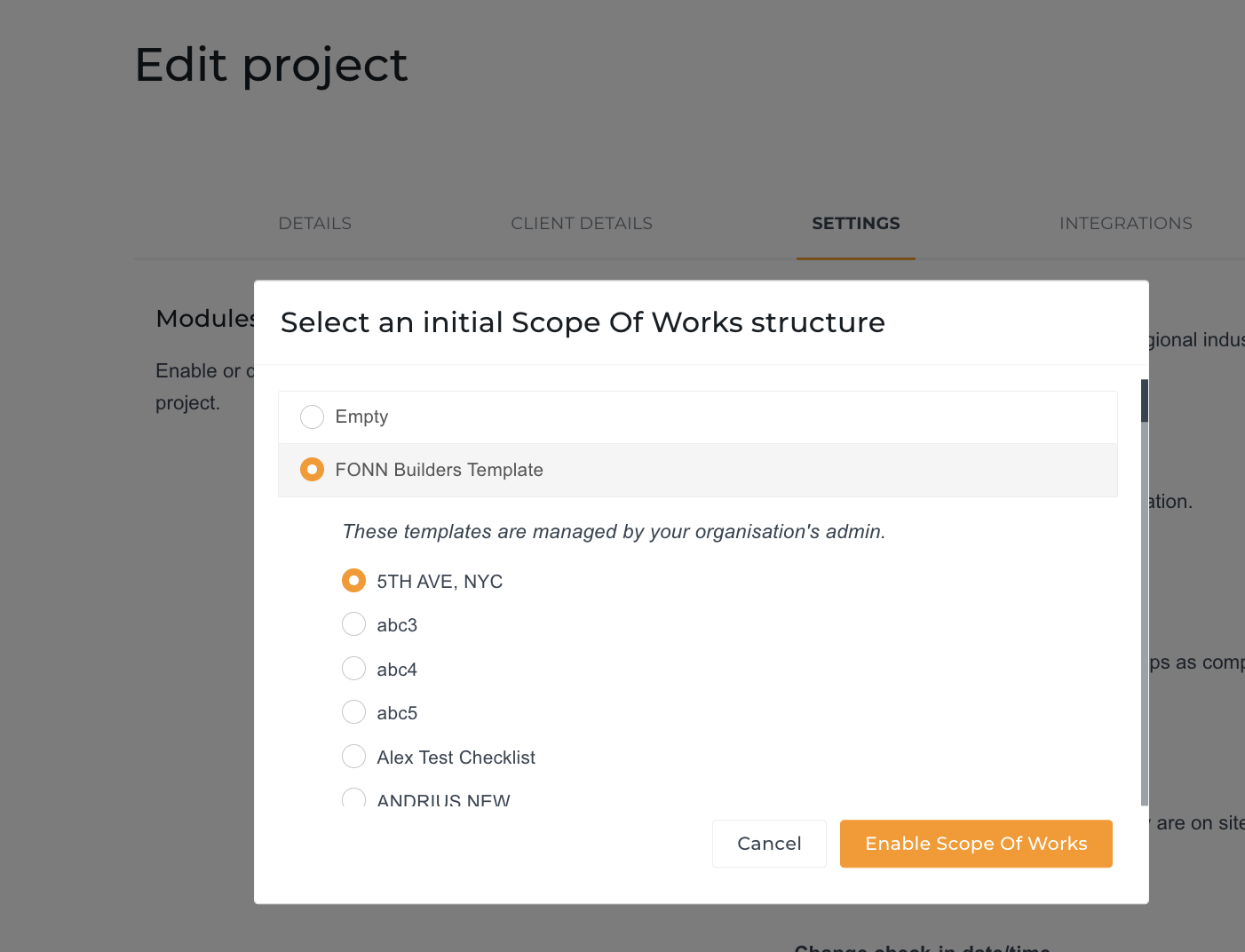Cancel the Scope Of Works dialog

point(769,844)
